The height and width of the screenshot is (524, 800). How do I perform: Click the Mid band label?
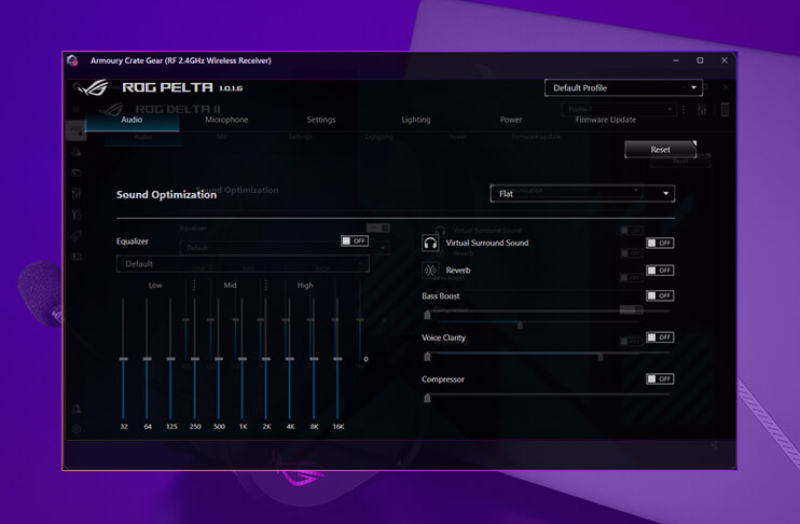point(230,285)
